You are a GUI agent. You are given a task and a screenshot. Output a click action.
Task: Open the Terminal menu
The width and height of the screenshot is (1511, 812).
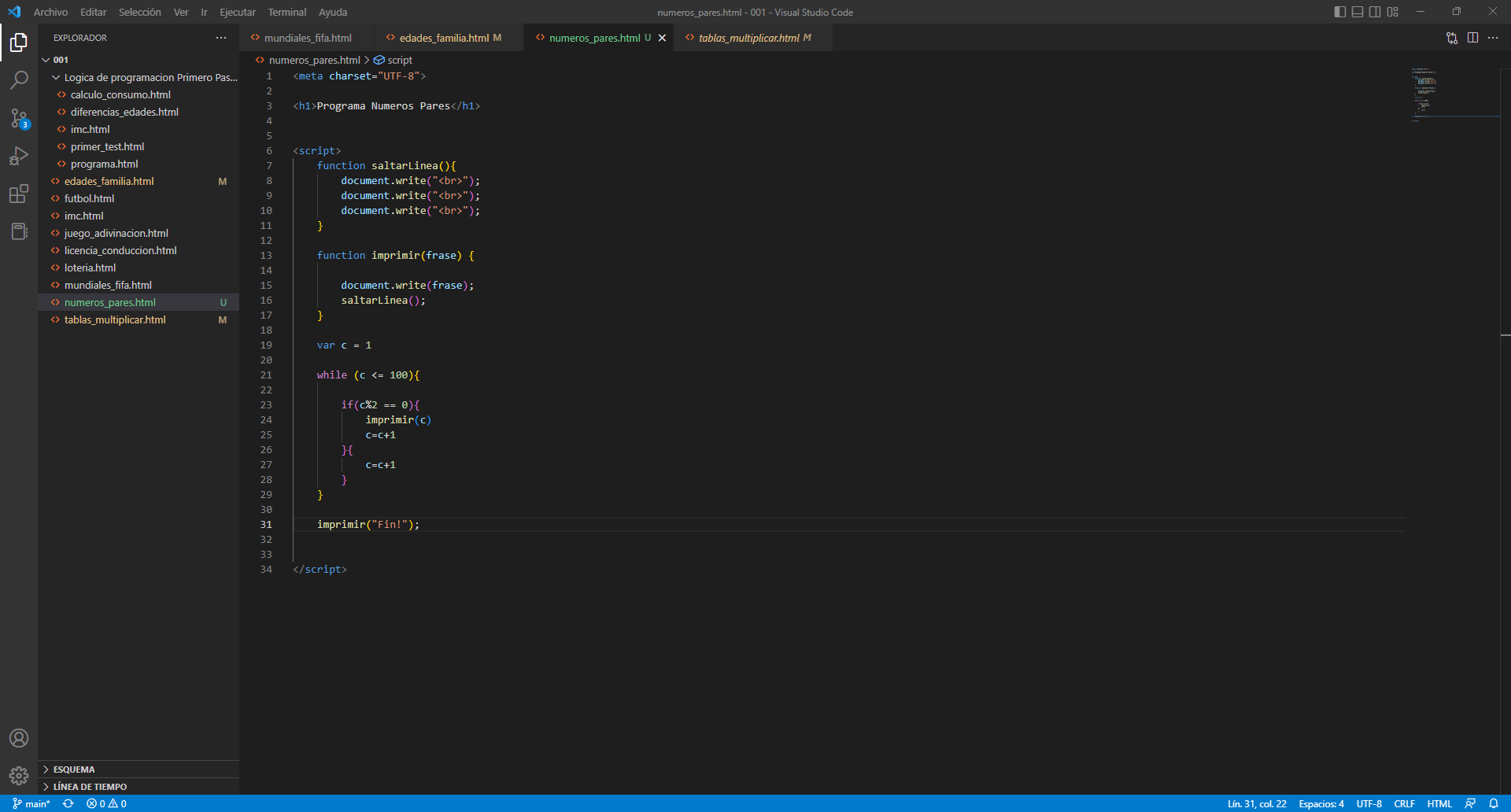pyautogui.click(x=286, y=12)
